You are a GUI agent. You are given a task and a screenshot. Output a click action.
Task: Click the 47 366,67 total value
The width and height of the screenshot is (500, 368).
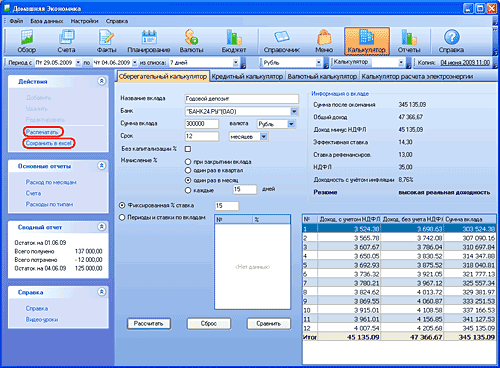click(426, 337)
